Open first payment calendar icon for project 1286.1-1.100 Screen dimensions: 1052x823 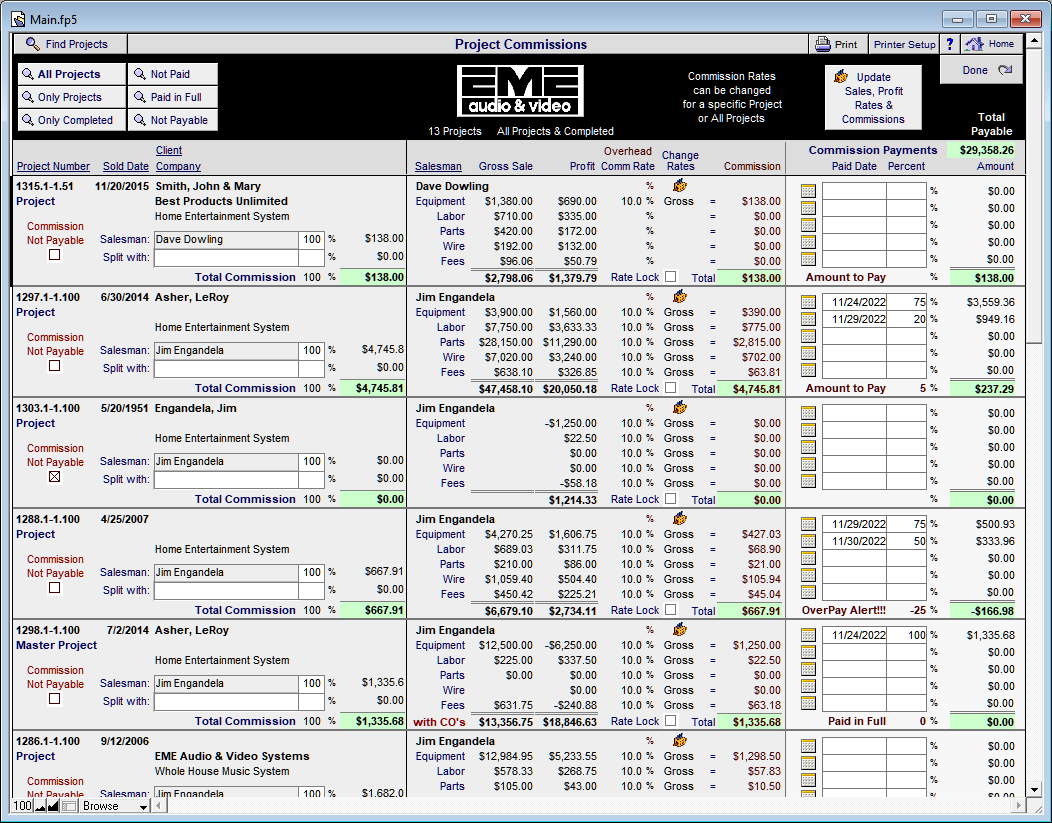click(808, 746)
